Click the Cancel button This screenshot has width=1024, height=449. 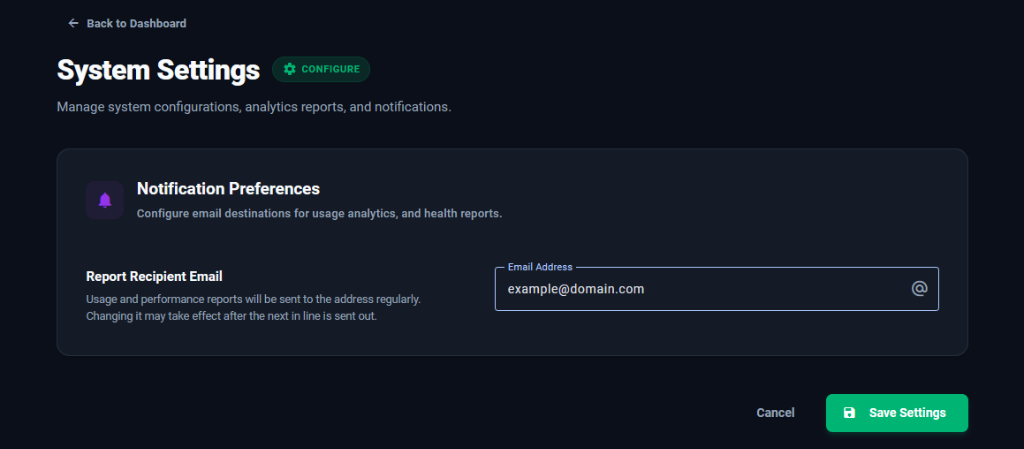click(x=775, y=413)
